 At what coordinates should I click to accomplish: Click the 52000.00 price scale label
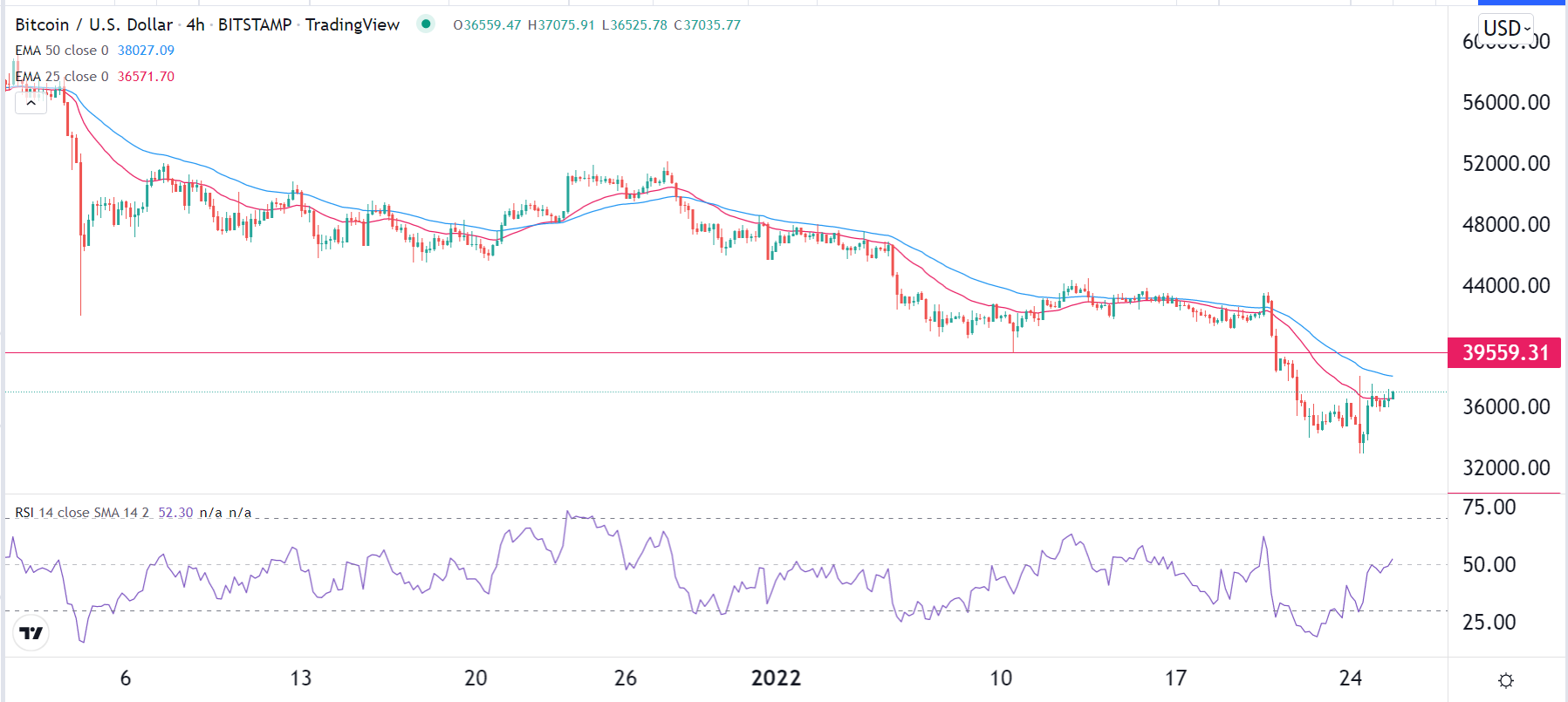(1506, 164)
